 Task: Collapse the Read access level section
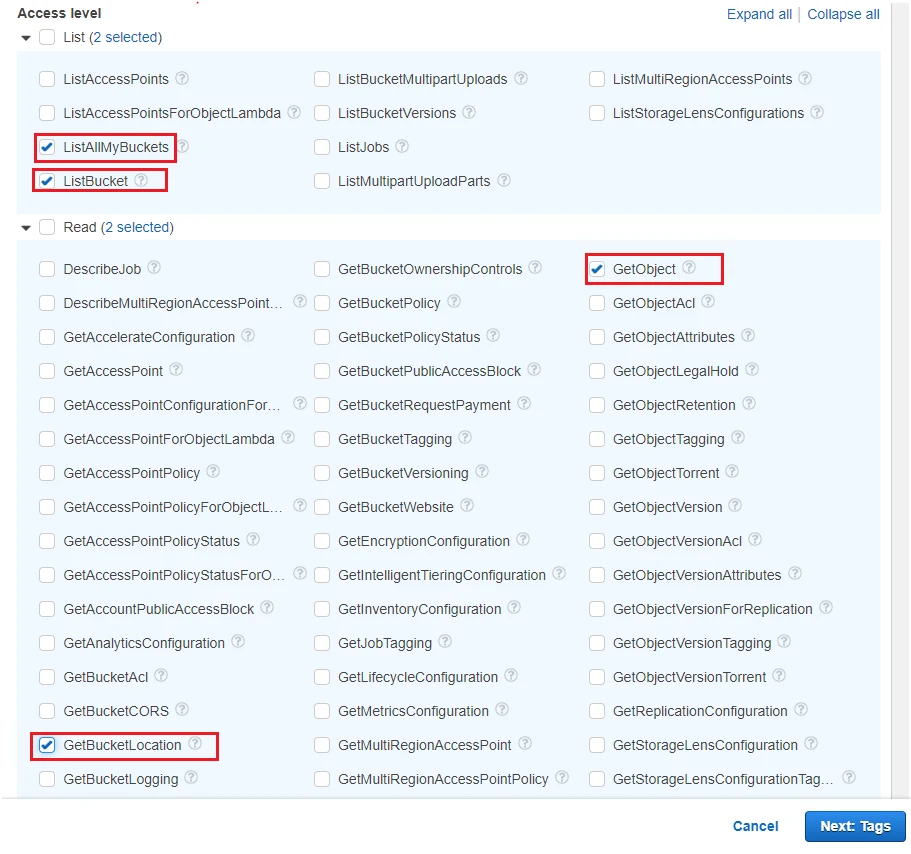(26, 228)
